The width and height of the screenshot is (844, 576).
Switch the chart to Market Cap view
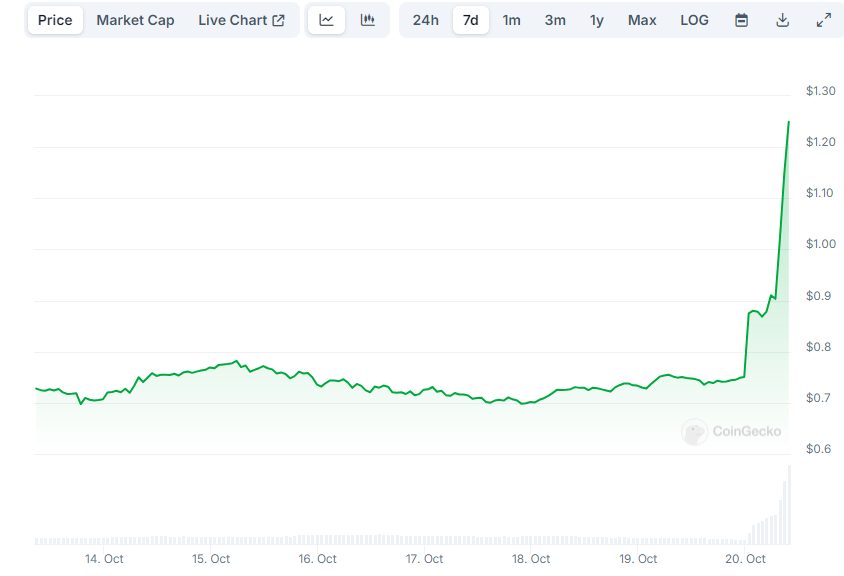pos(135,19)
